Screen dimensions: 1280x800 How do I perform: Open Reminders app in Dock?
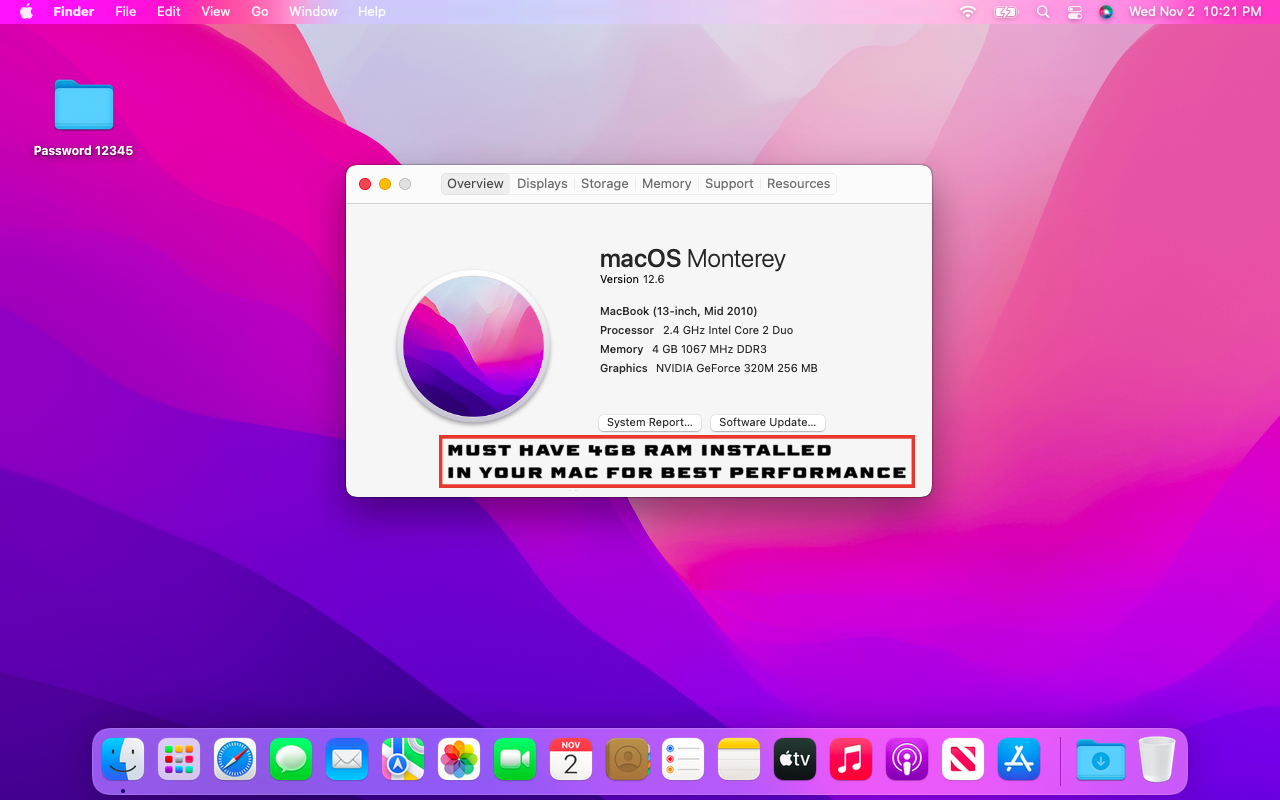tap(683, 760)
